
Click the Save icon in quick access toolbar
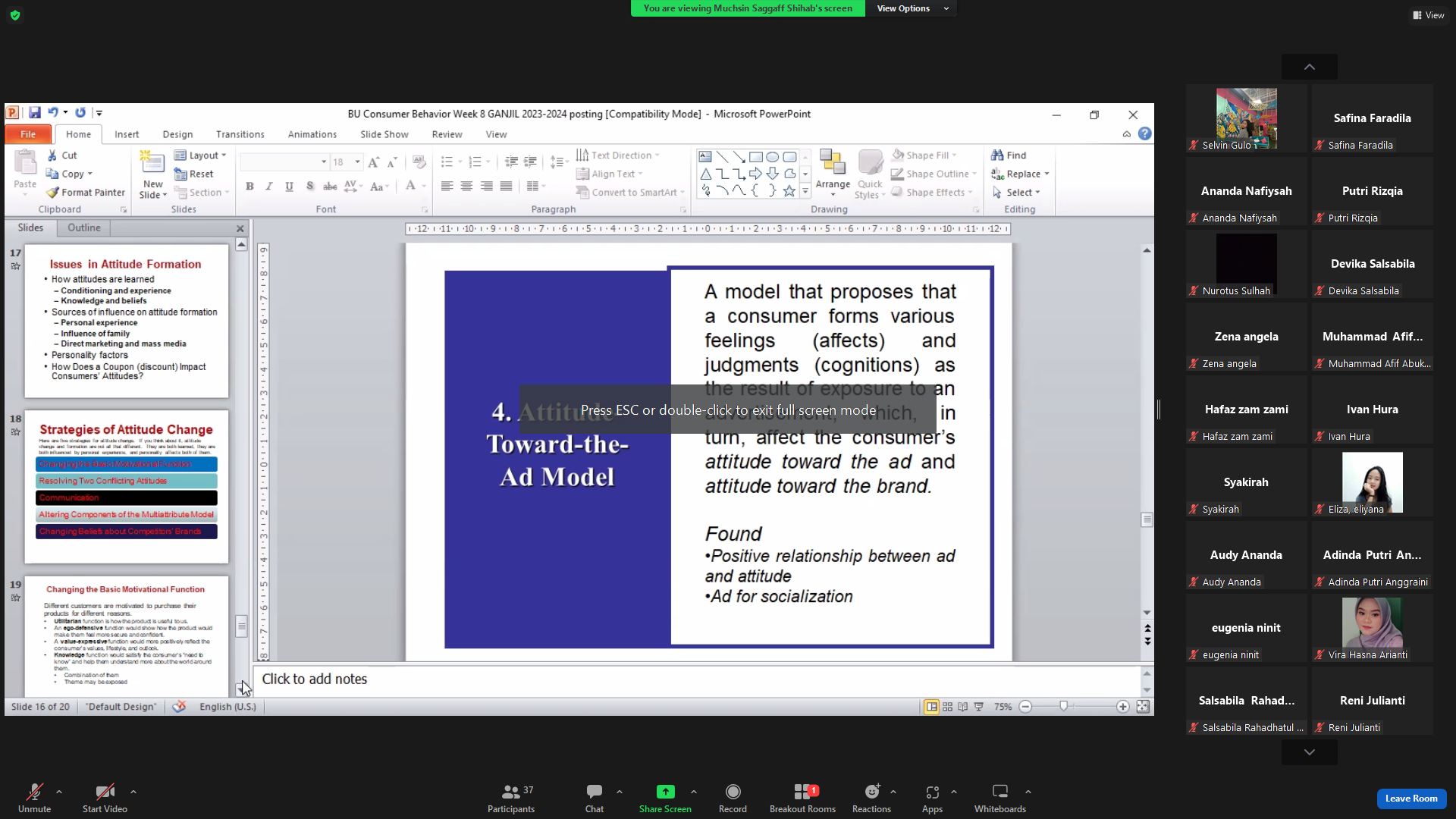35,113
